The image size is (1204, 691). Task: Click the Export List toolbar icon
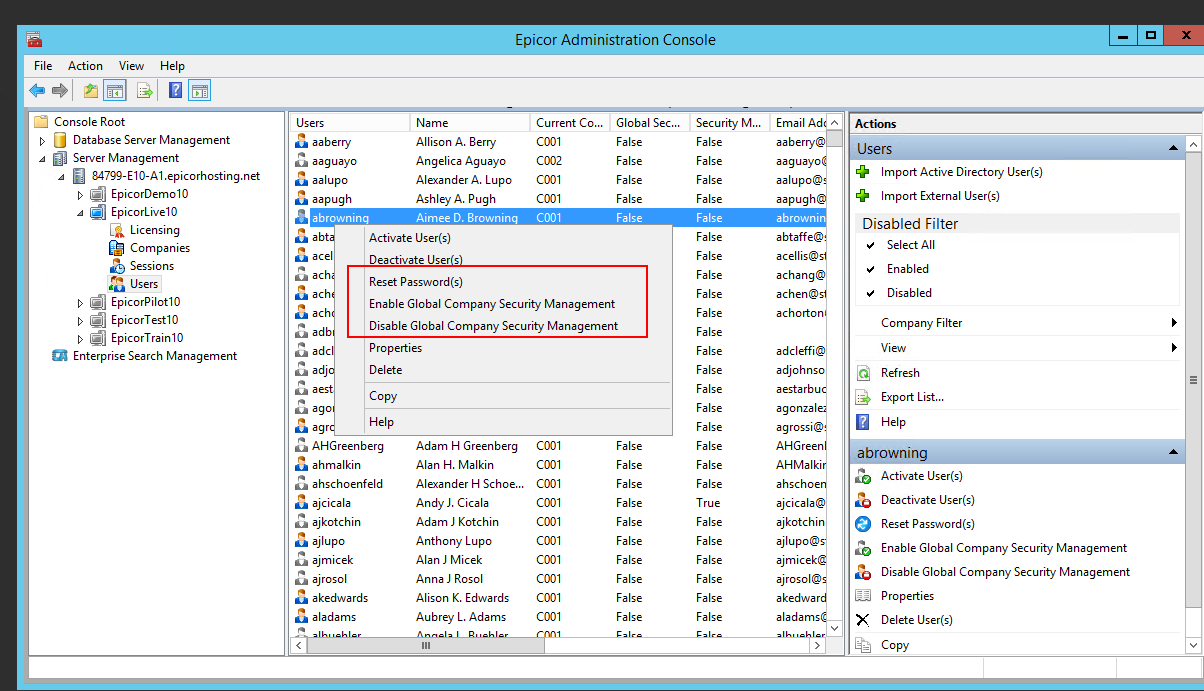pos(145,91)
